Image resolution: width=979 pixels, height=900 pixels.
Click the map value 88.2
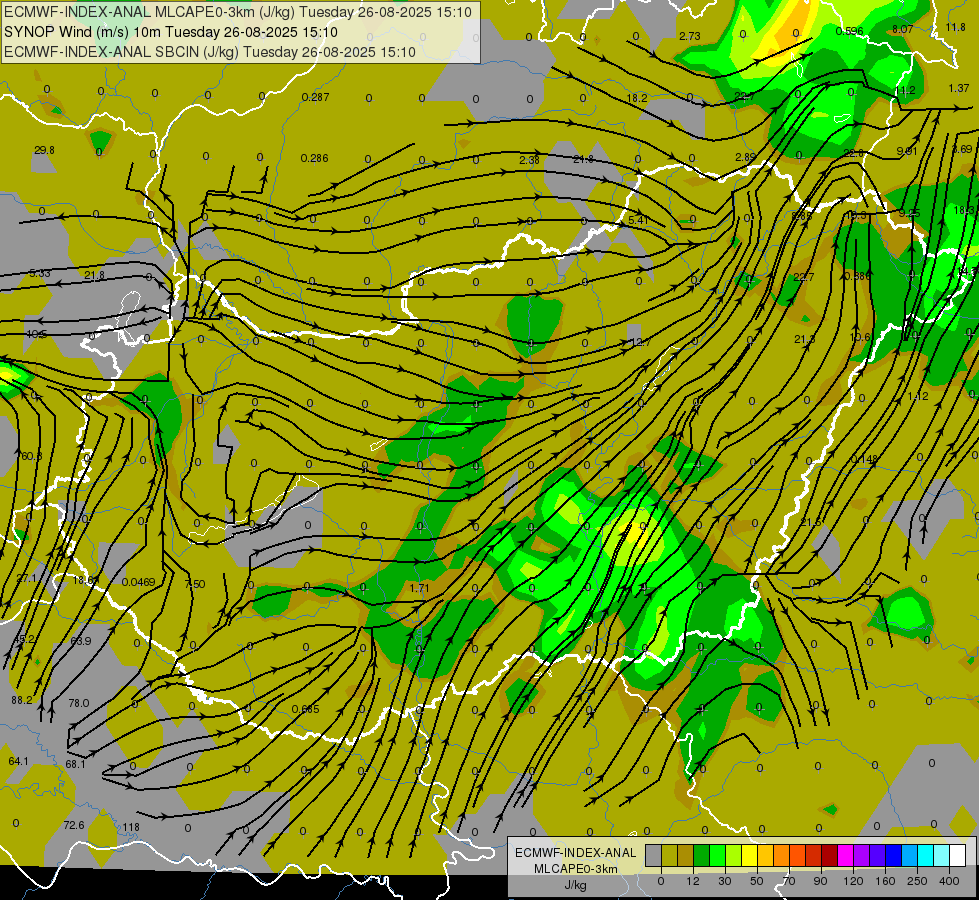coord(22,701)
